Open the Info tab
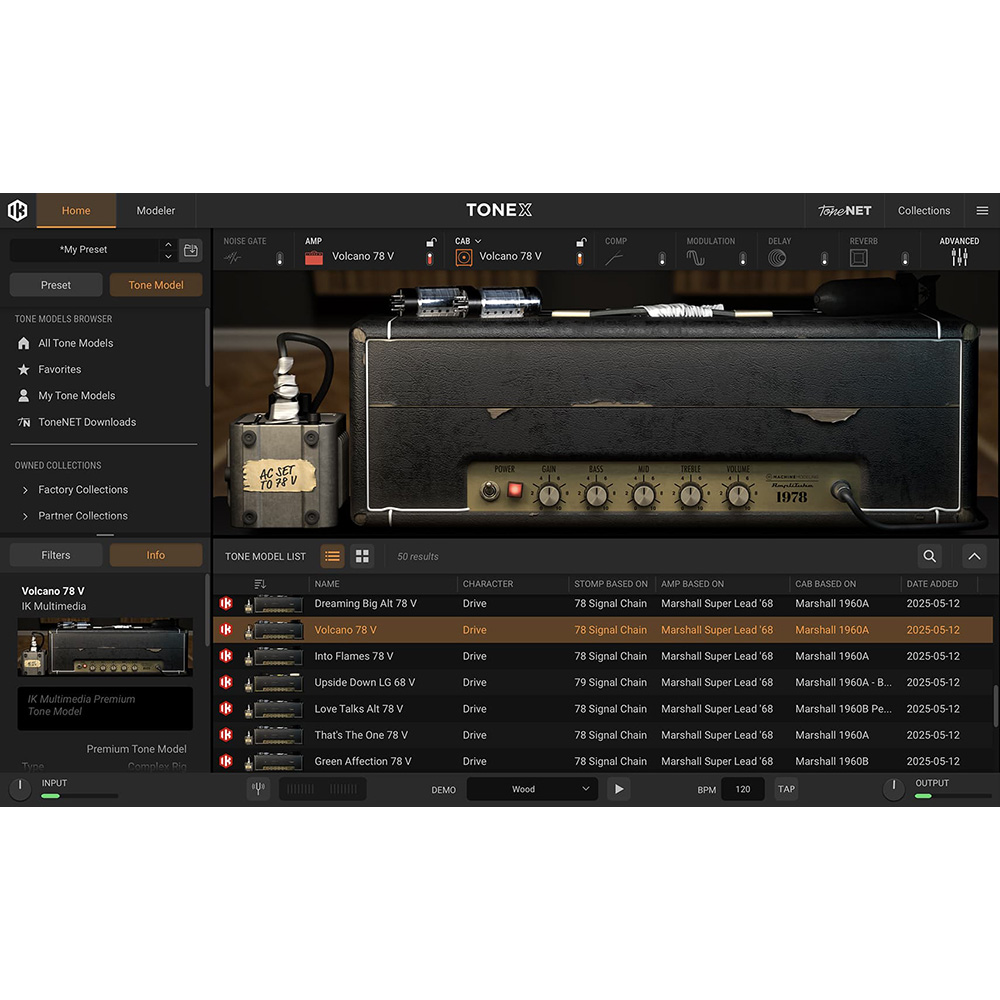Screen dimensions: 1000x1000 pyautogui.click(x=156, y=555)
